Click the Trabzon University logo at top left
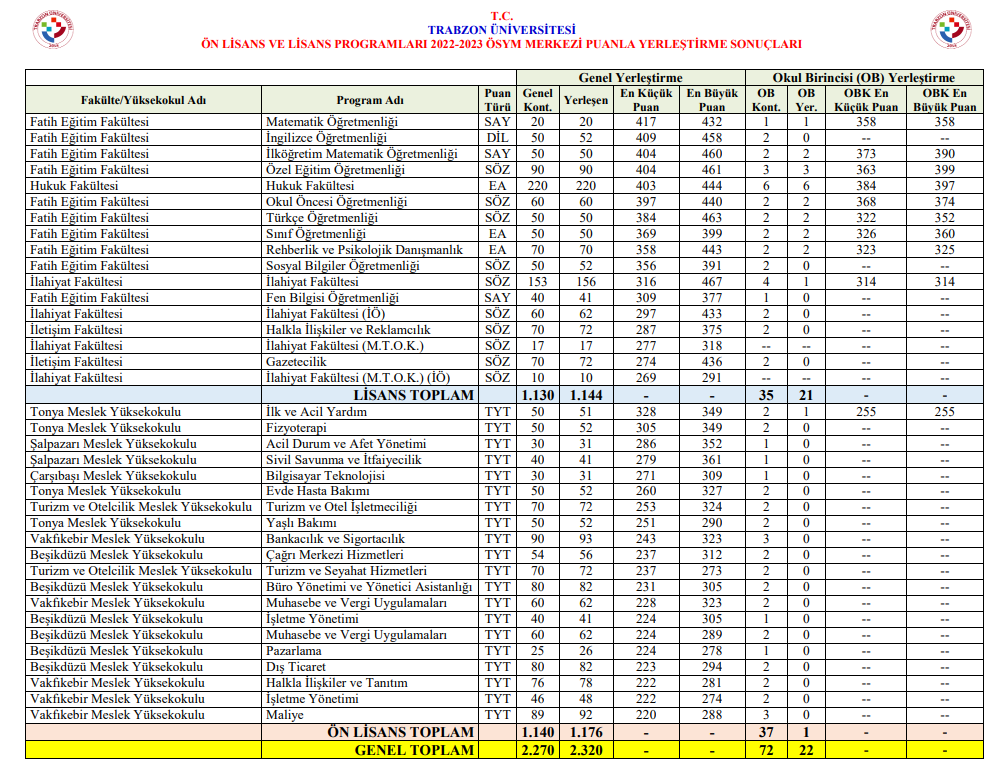 pyautogui.click(x=53, y=29)
